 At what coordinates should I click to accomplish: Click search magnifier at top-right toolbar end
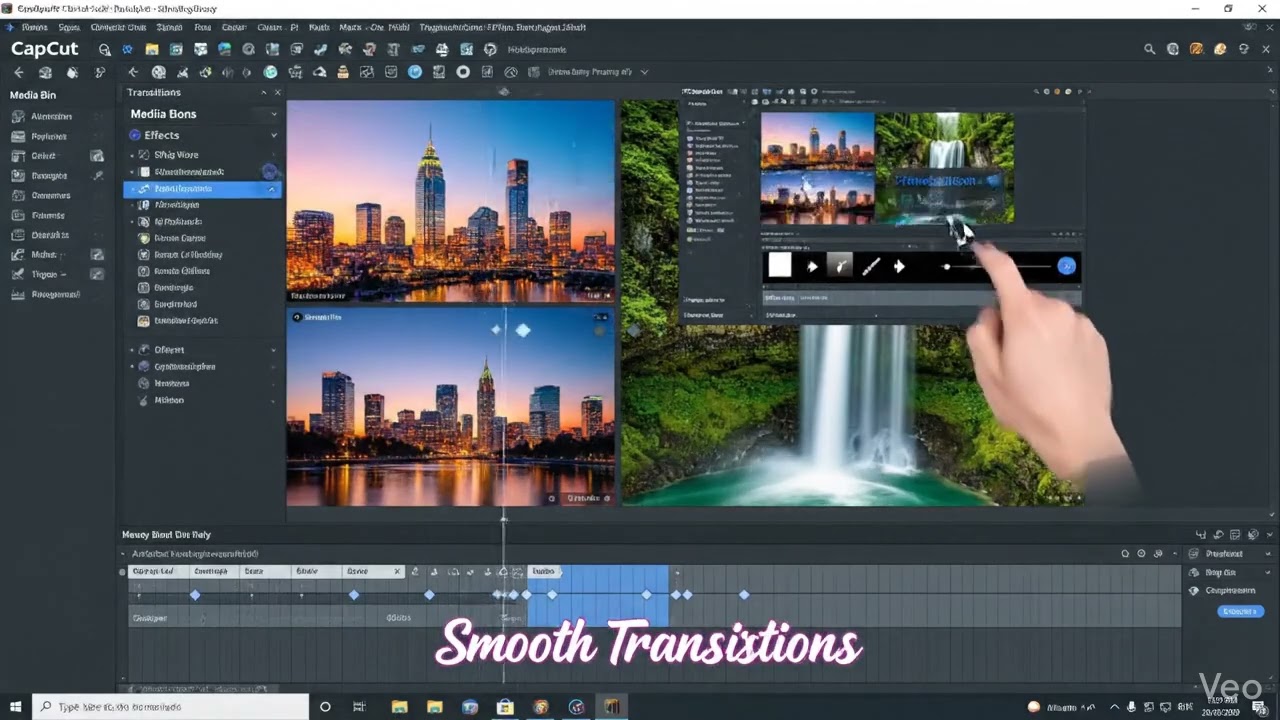[1150, 49]
